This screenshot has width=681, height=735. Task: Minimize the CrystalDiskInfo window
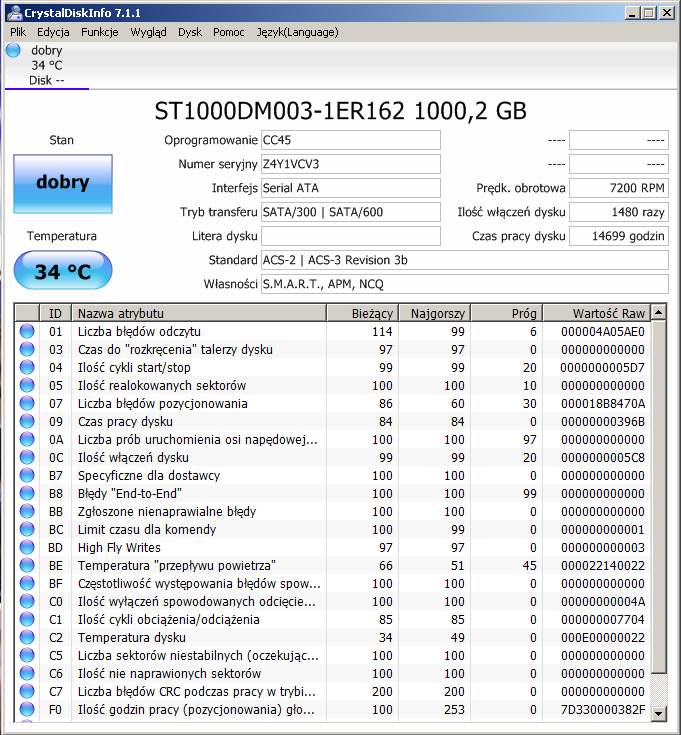pos(633,13)
